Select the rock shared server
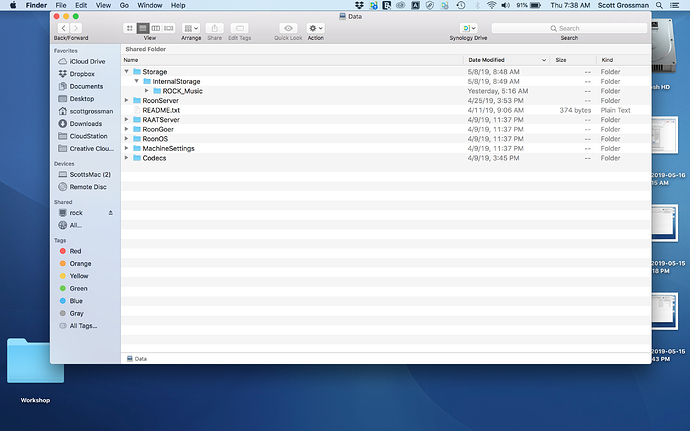This screenshot has width=690, height=431. (76, 213)
